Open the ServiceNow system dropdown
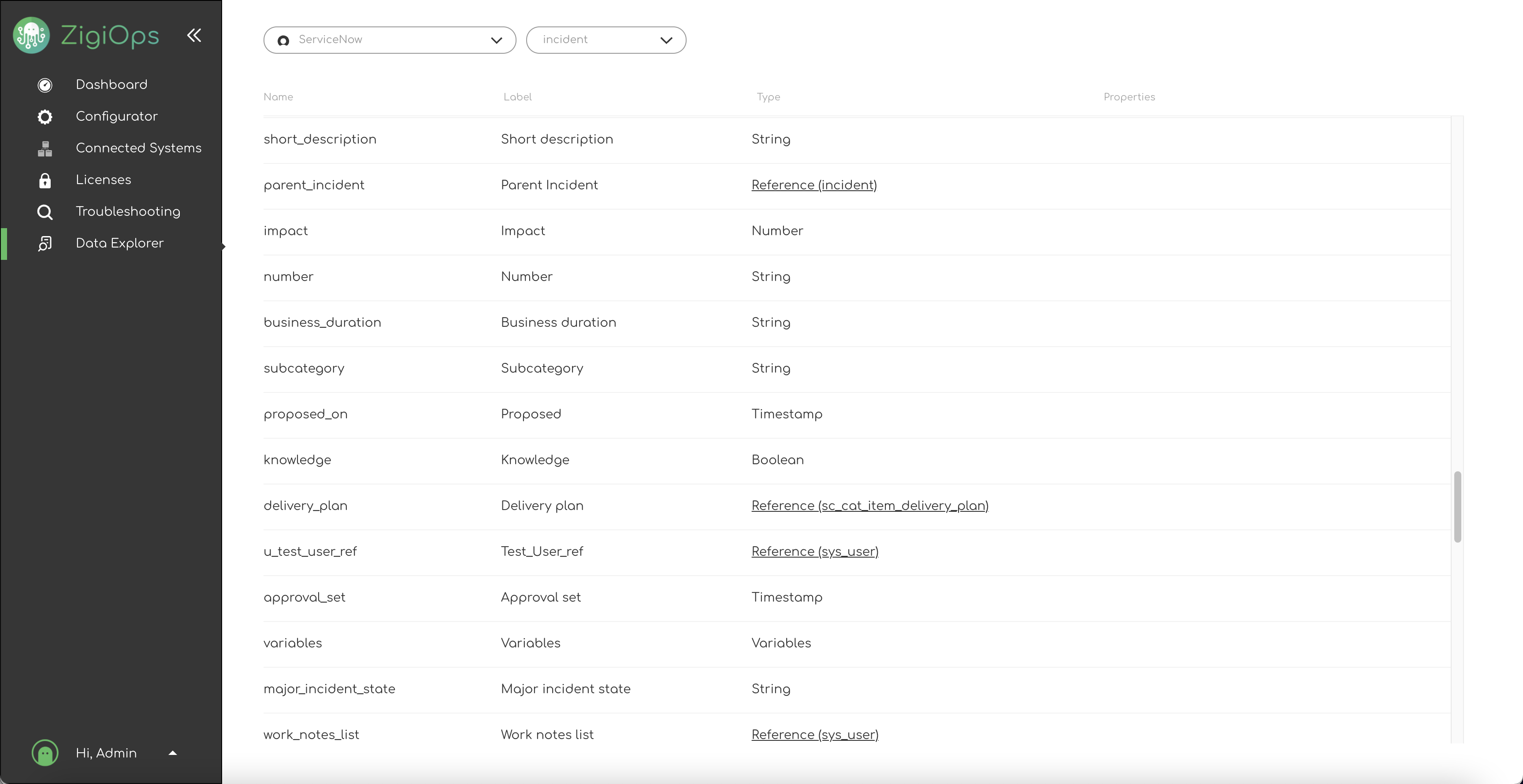This screenshot has width=1523, height=784. pos(390,40)
